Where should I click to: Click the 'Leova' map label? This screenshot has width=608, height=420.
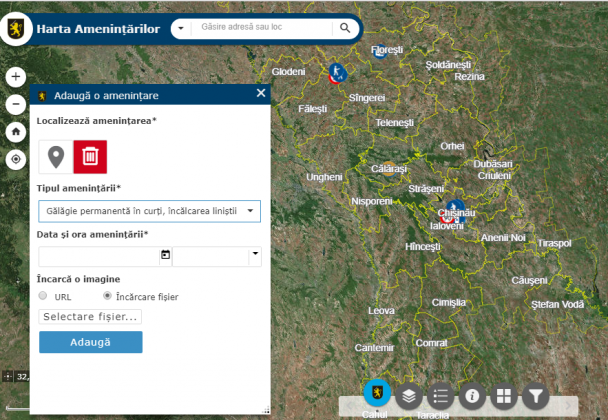click(381, 311)
